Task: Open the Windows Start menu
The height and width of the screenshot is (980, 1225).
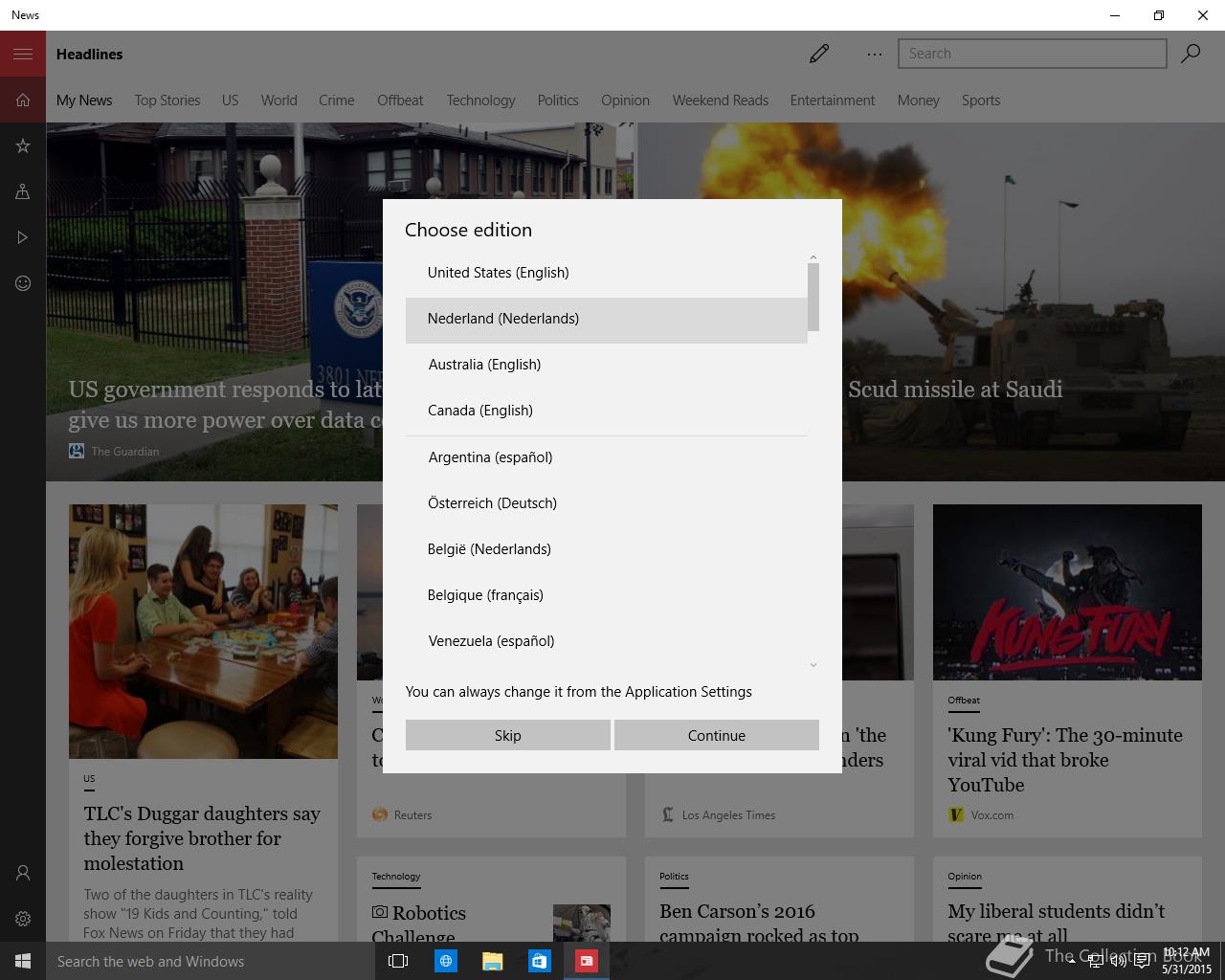Action: (23, 961)
